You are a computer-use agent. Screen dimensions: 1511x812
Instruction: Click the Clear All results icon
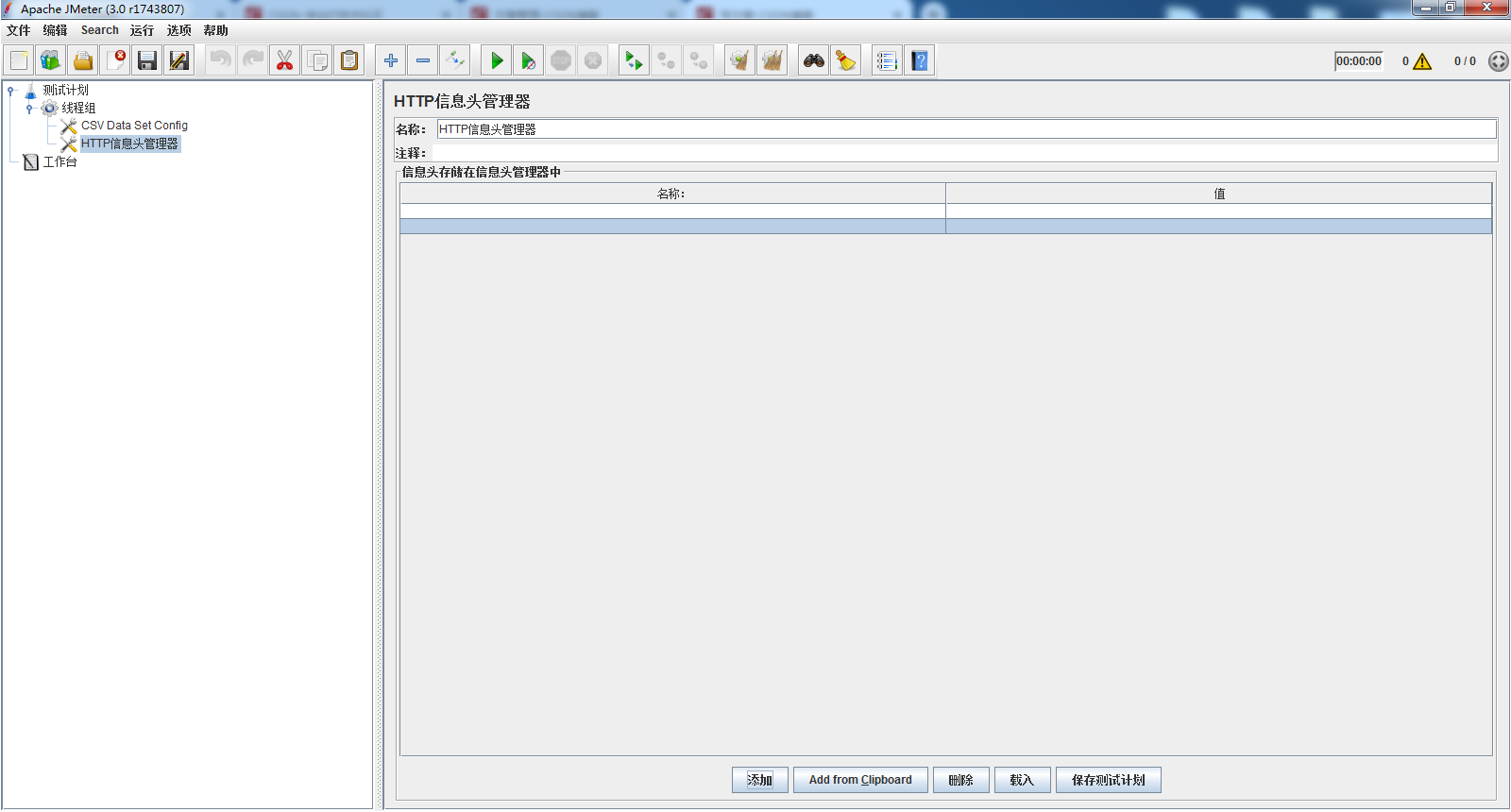click(x=772, y=60)
